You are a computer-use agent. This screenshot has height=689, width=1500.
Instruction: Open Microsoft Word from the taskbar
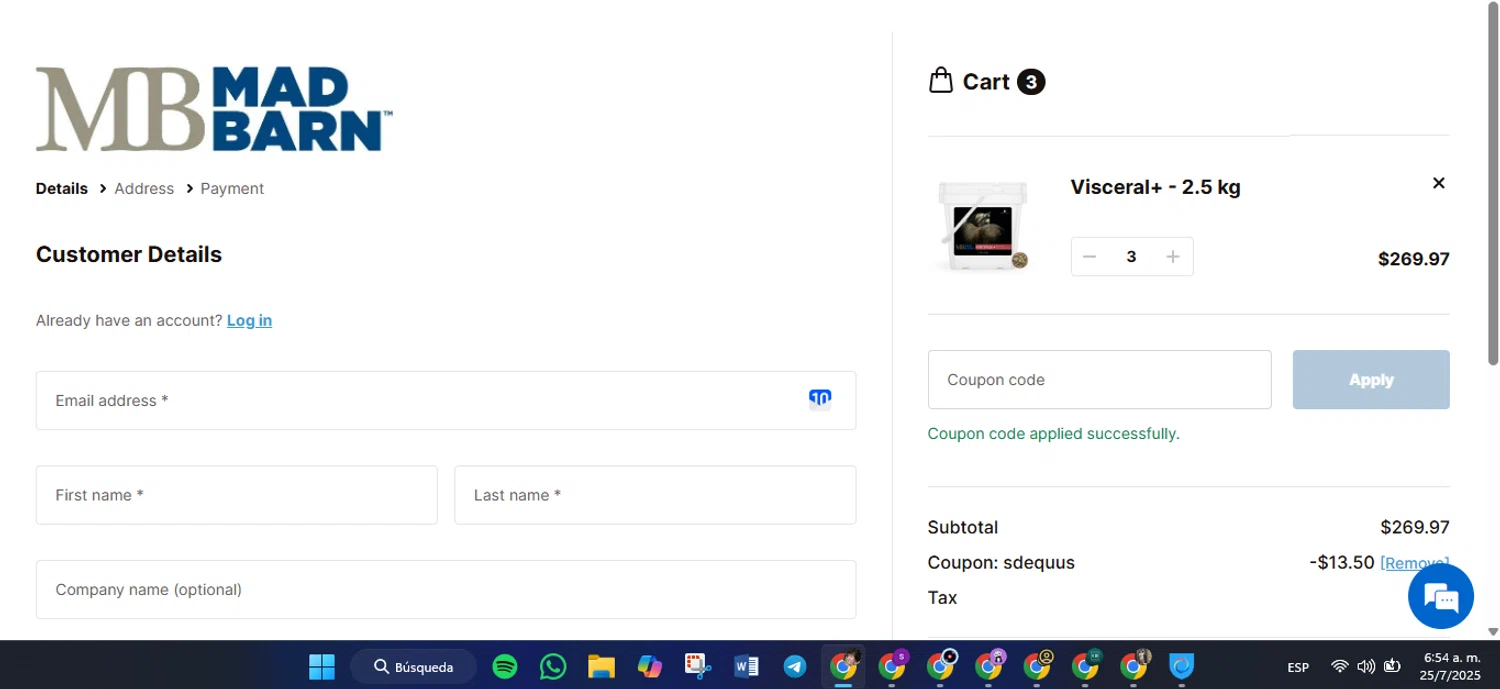[746, 666]
